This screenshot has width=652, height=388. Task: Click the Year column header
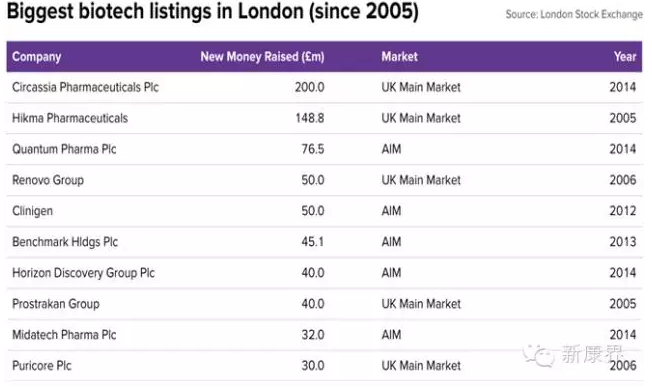click(x=625, y=57)
